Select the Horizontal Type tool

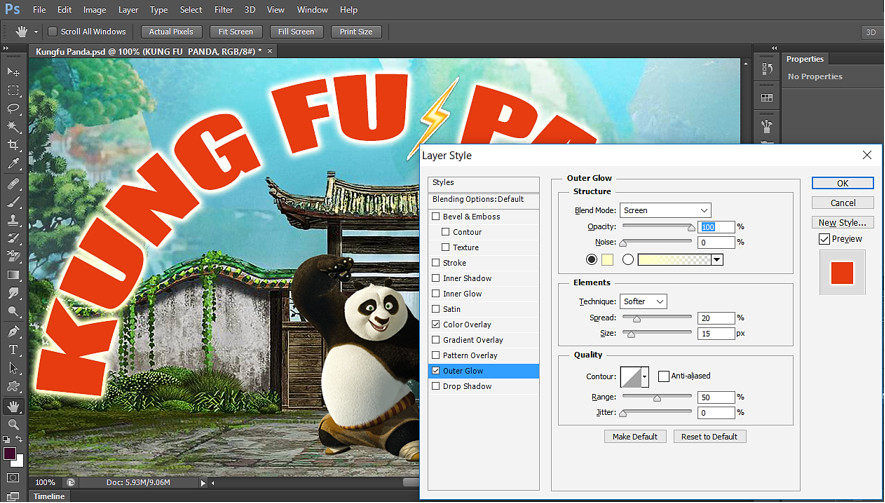point(13,349)
